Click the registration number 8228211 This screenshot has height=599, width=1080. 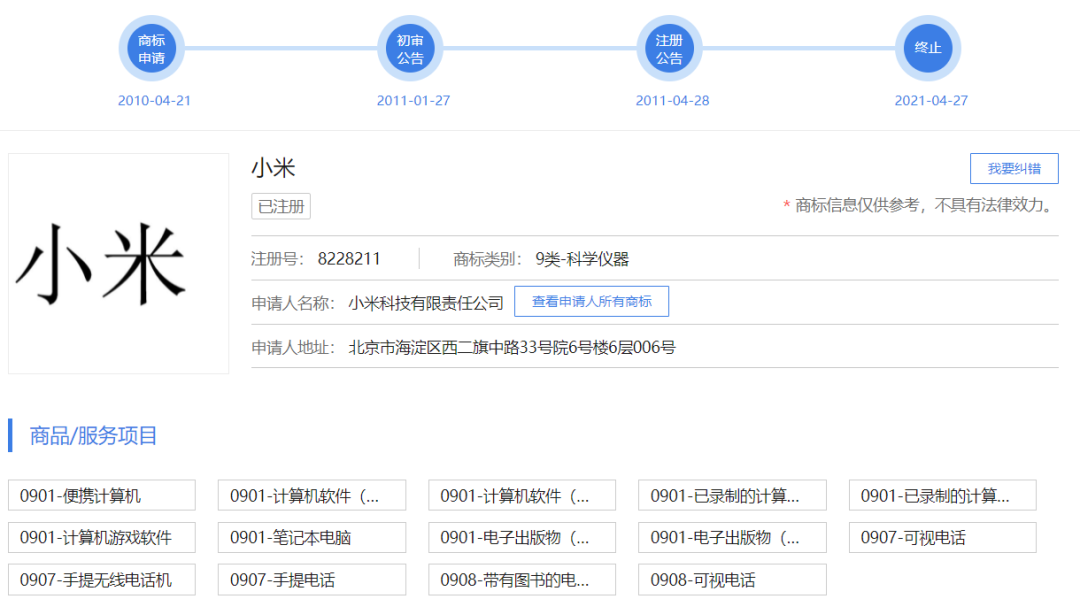349,259
